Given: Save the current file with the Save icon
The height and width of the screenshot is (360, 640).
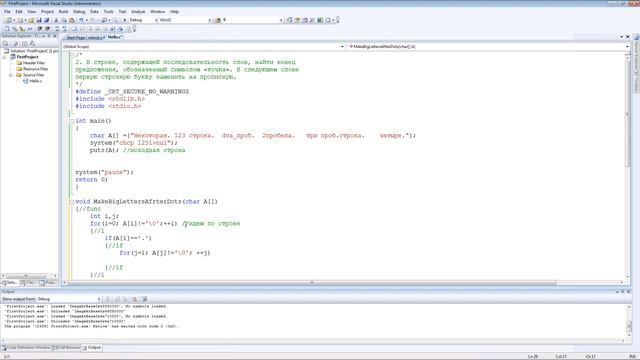Looking at the screenshot, I should [39, 20].
